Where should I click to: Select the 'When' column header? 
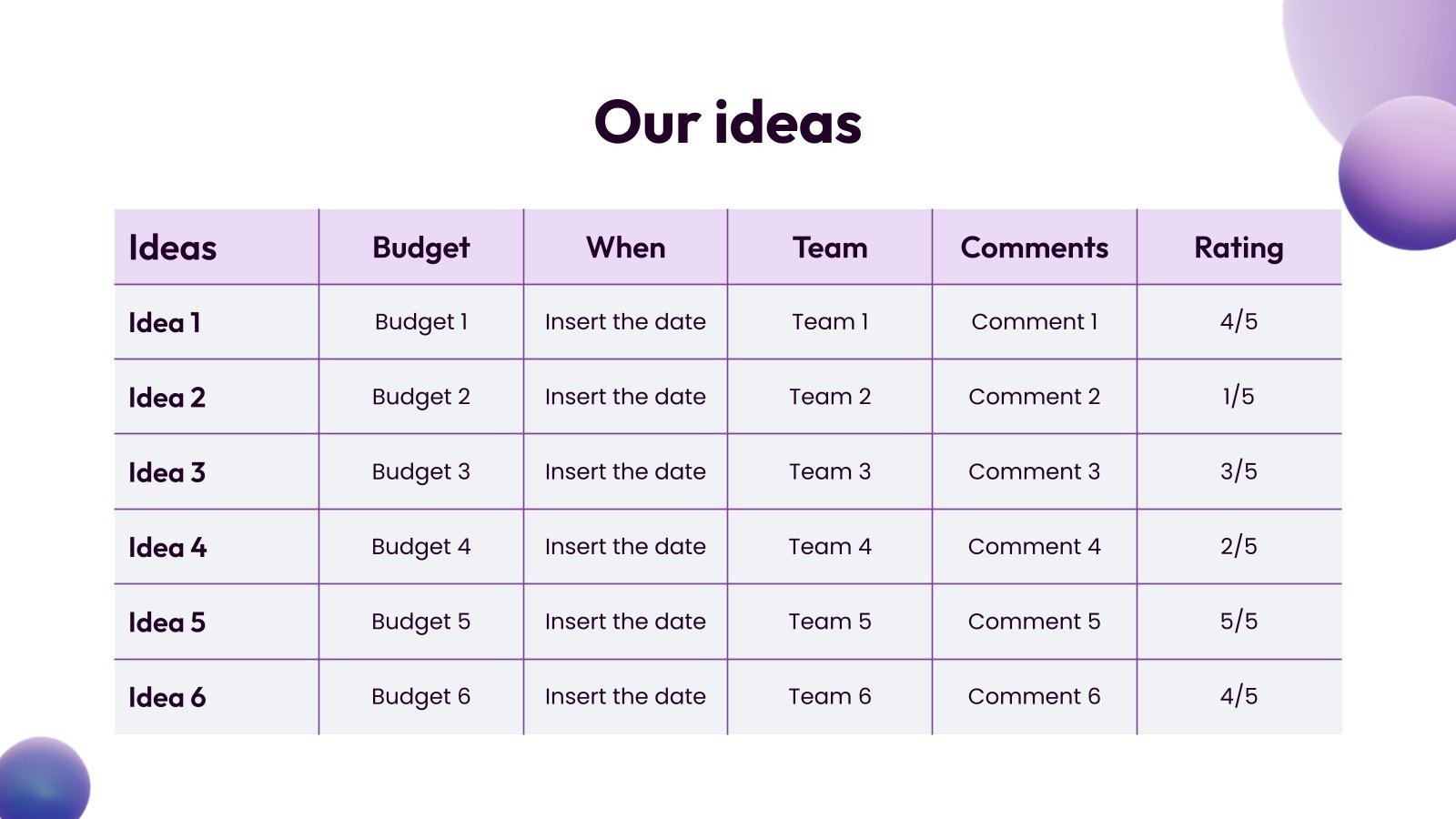pos(625,248)
